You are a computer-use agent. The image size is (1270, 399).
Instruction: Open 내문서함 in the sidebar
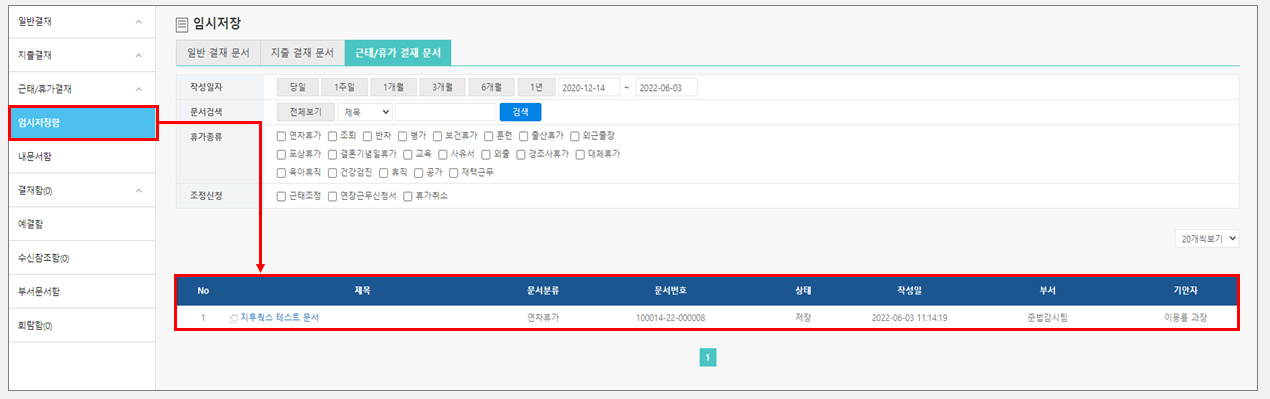[82, 156]
